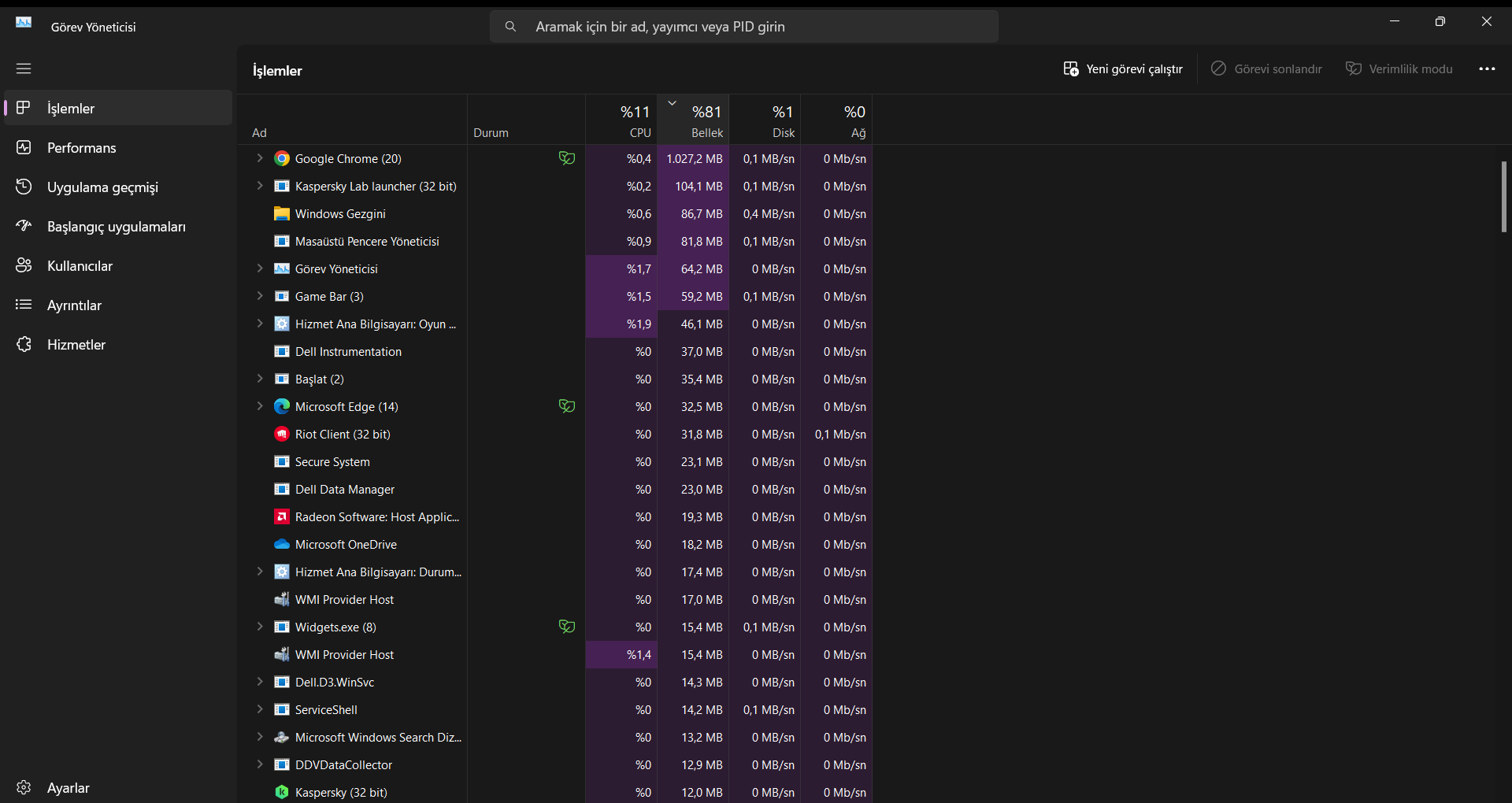Expand the Dell.D3.WinSvc process row
This screenshot has width=1512, height=803.
(x=260, y=682)
